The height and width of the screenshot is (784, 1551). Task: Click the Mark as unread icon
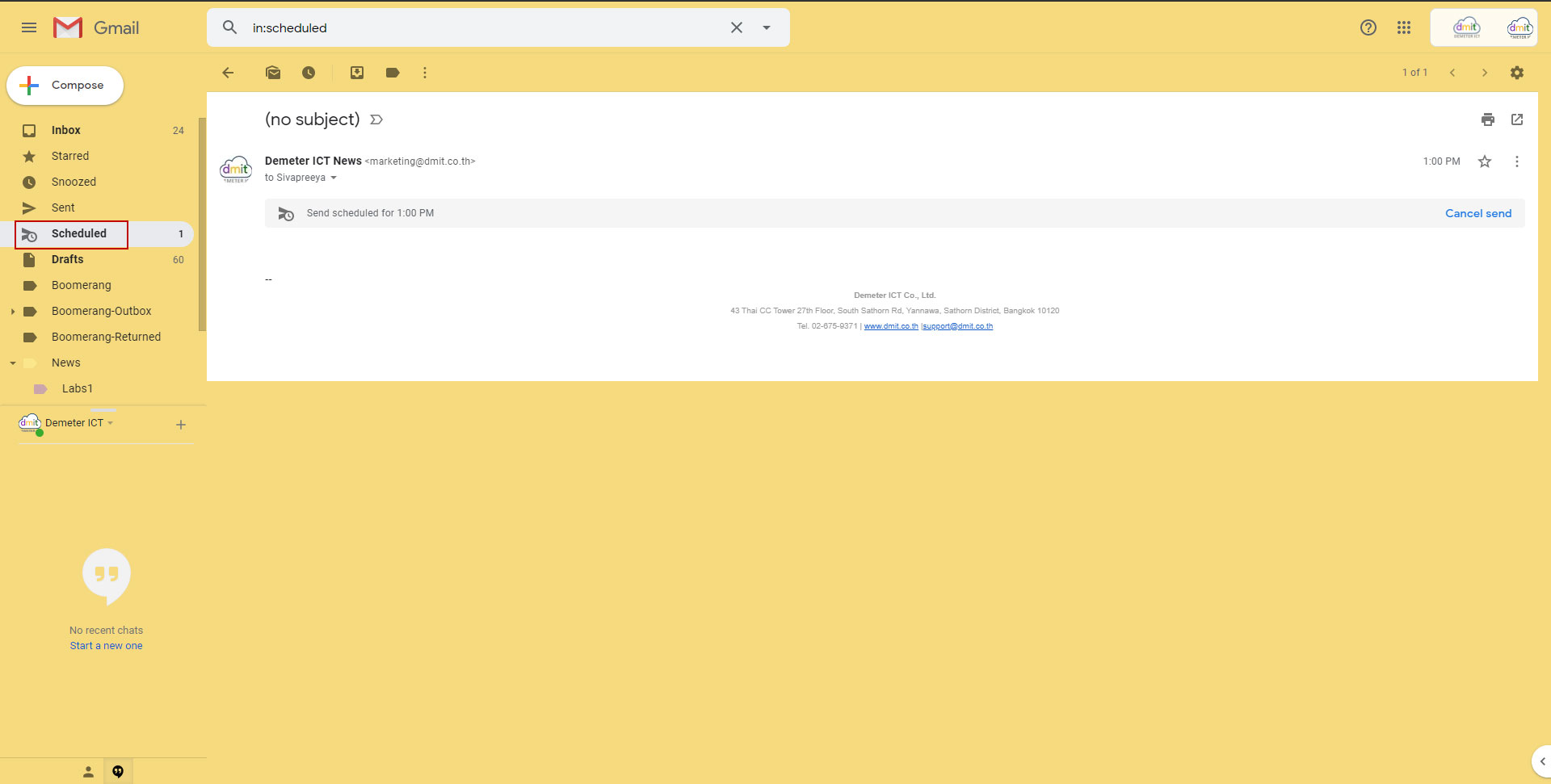[x=272, y=72]
